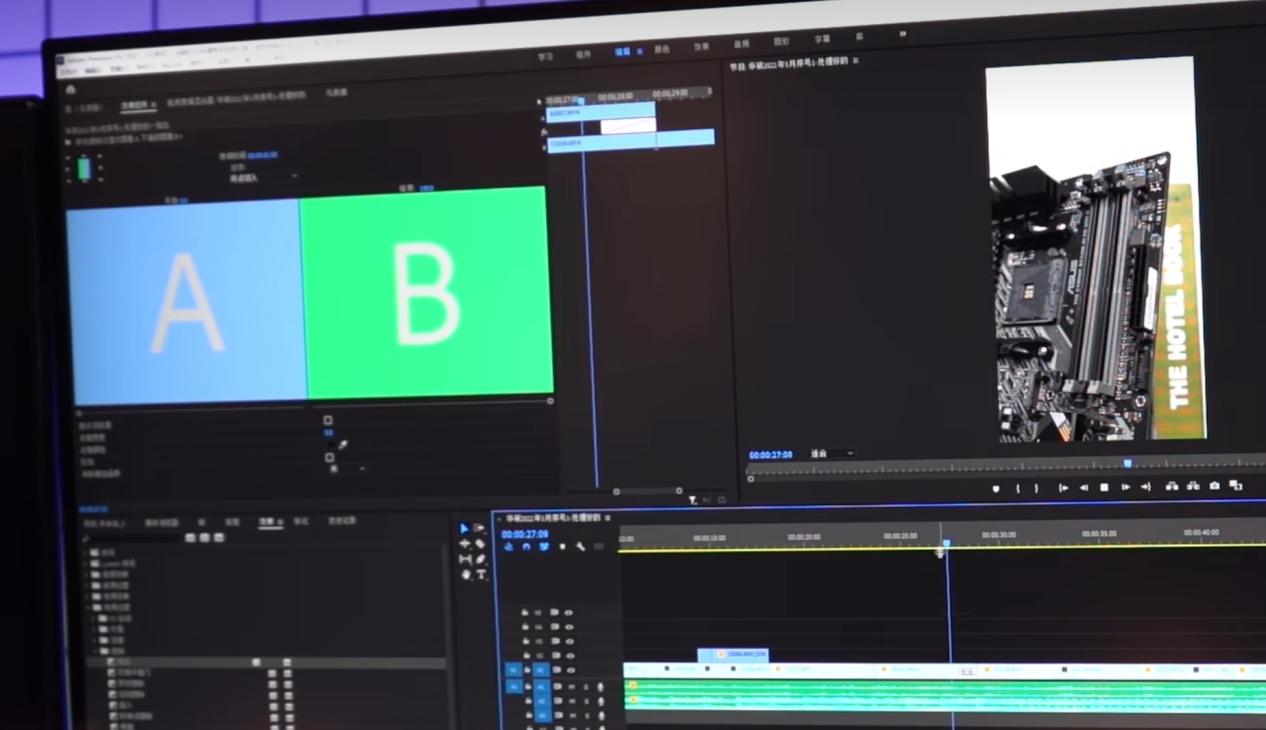
Task: Select the Hand tool
Action: [465, 575]
